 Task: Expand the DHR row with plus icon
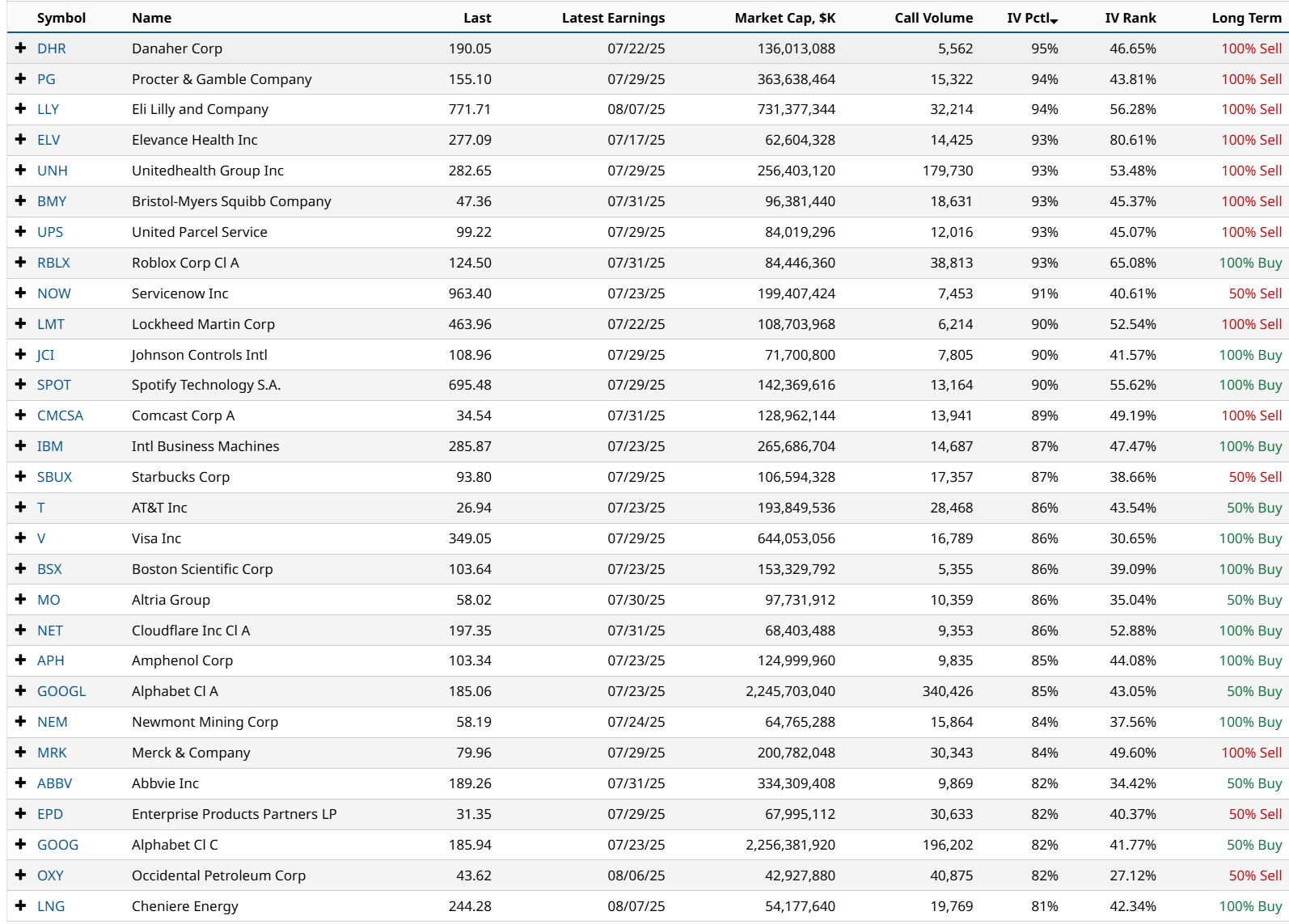pyautogui.click(x=21, y=49)
